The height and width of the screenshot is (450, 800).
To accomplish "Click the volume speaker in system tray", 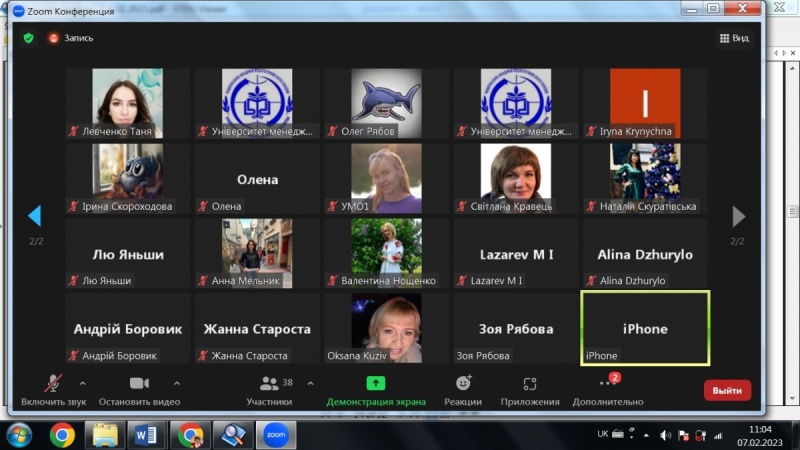I will point(666,435).
